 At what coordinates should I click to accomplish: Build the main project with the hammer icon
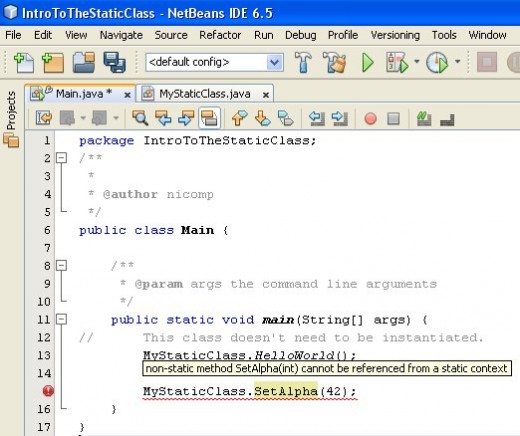click(x=303, y=62)
